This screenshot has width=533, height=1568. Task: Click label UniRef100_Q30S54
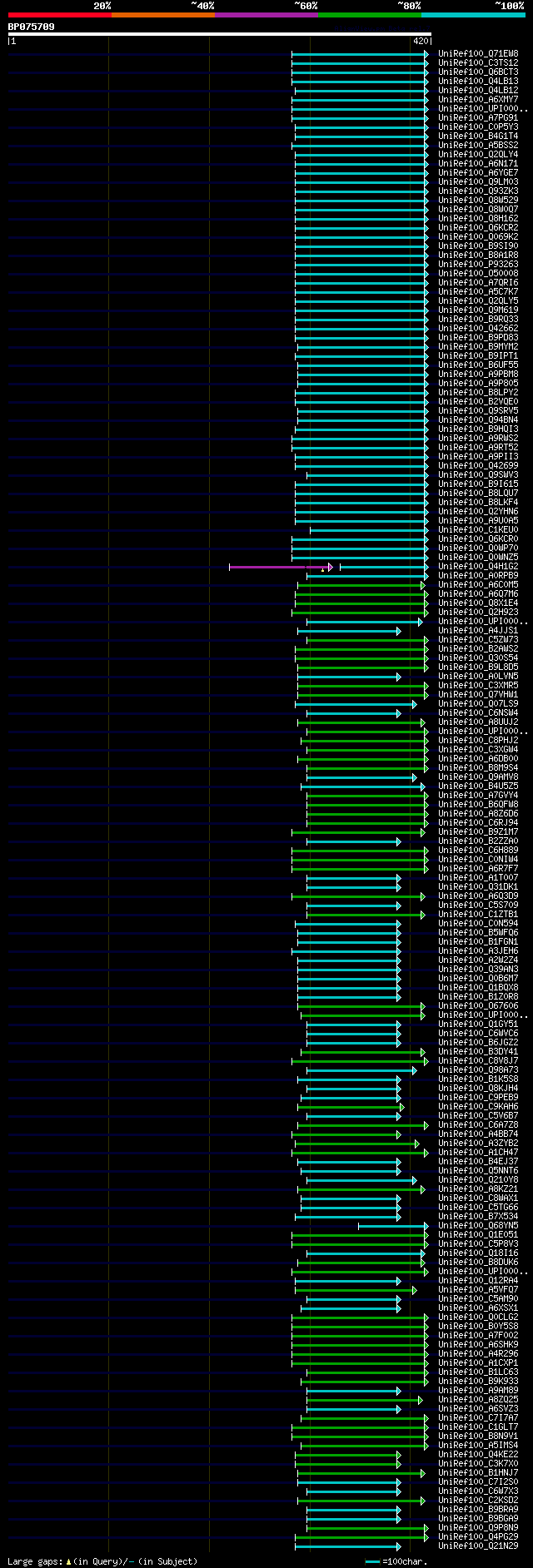478,658
